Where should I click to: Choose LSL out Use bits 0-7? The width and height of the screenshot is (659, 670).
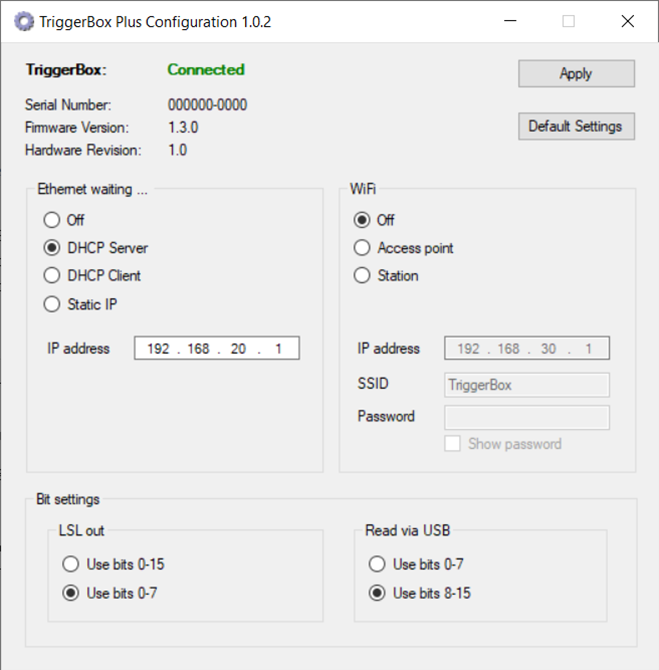(71, 593)
